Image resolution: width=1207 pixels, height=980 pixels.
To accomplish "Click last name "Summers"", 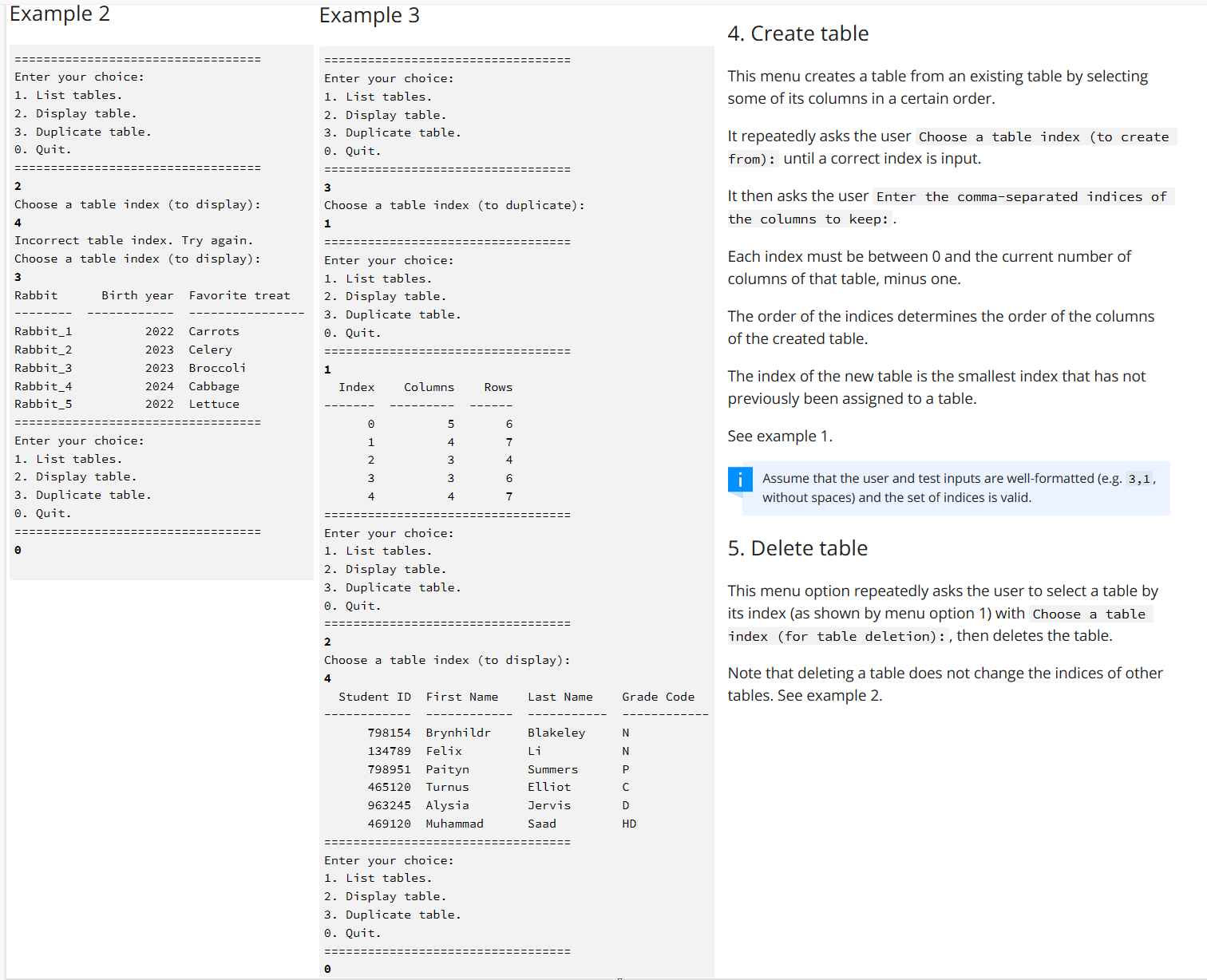I will click(x=553, y=769).
